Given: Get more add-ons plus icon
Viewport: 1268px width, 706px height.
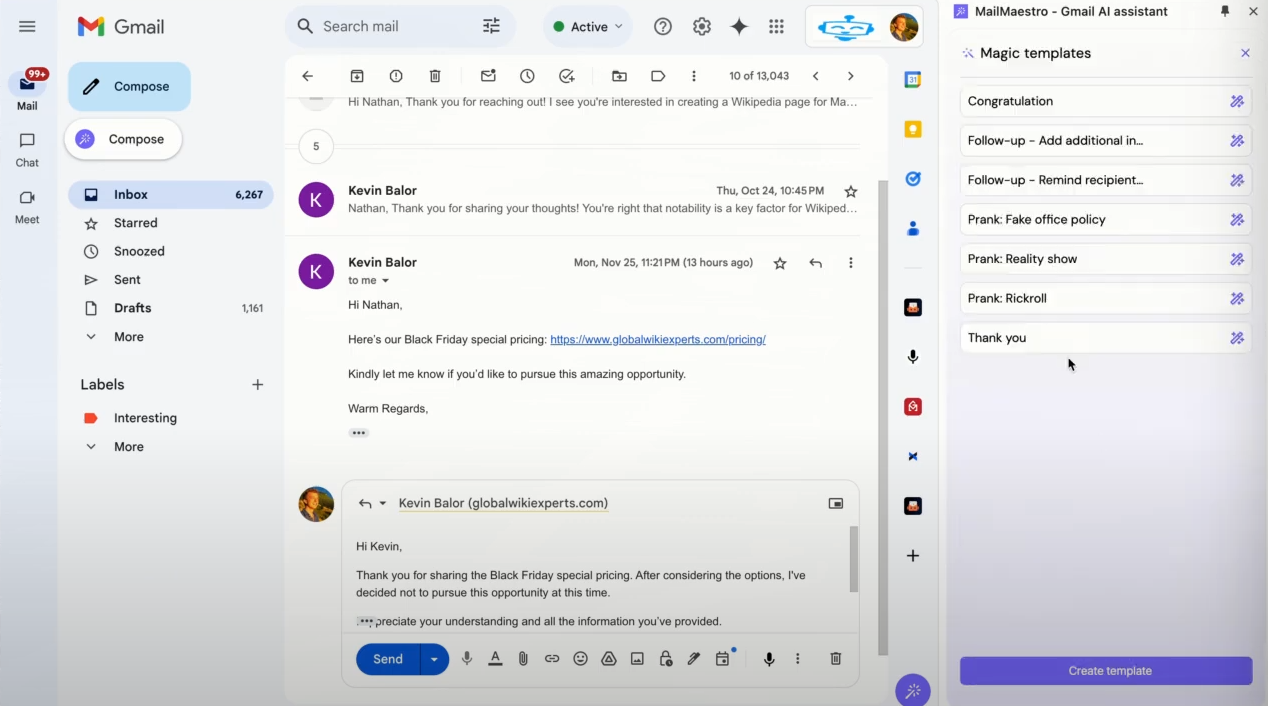Looking at the screenshot, I should coord(913,556).
